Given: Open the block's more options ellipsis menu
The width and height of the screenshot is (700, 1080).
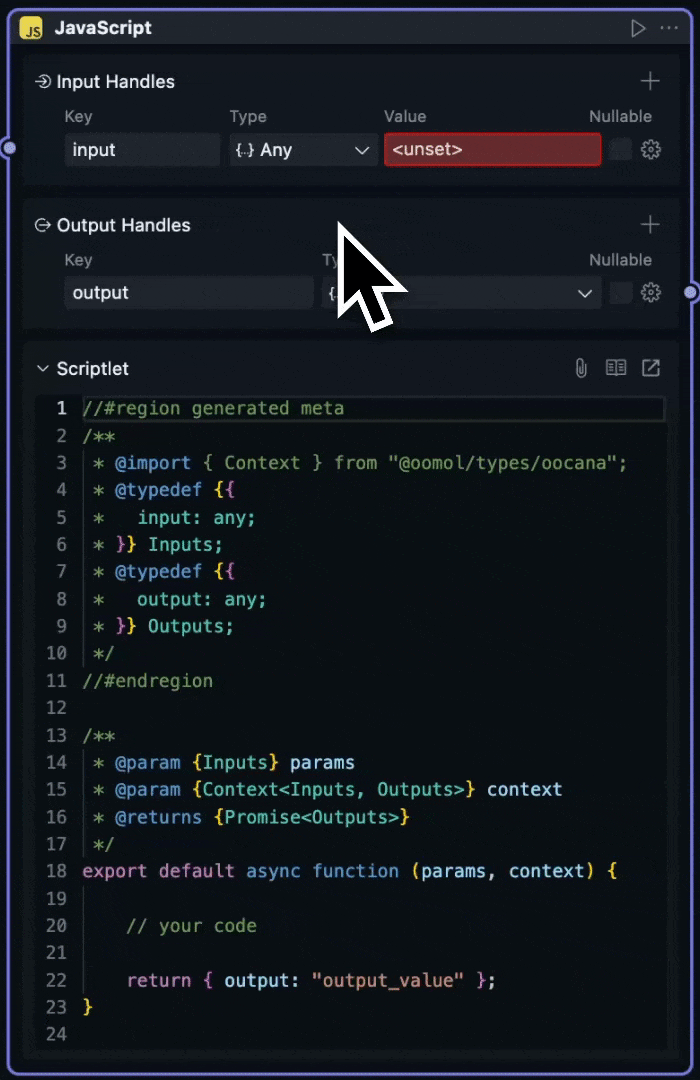Looking at the screenshot, I should click(669, 28).
